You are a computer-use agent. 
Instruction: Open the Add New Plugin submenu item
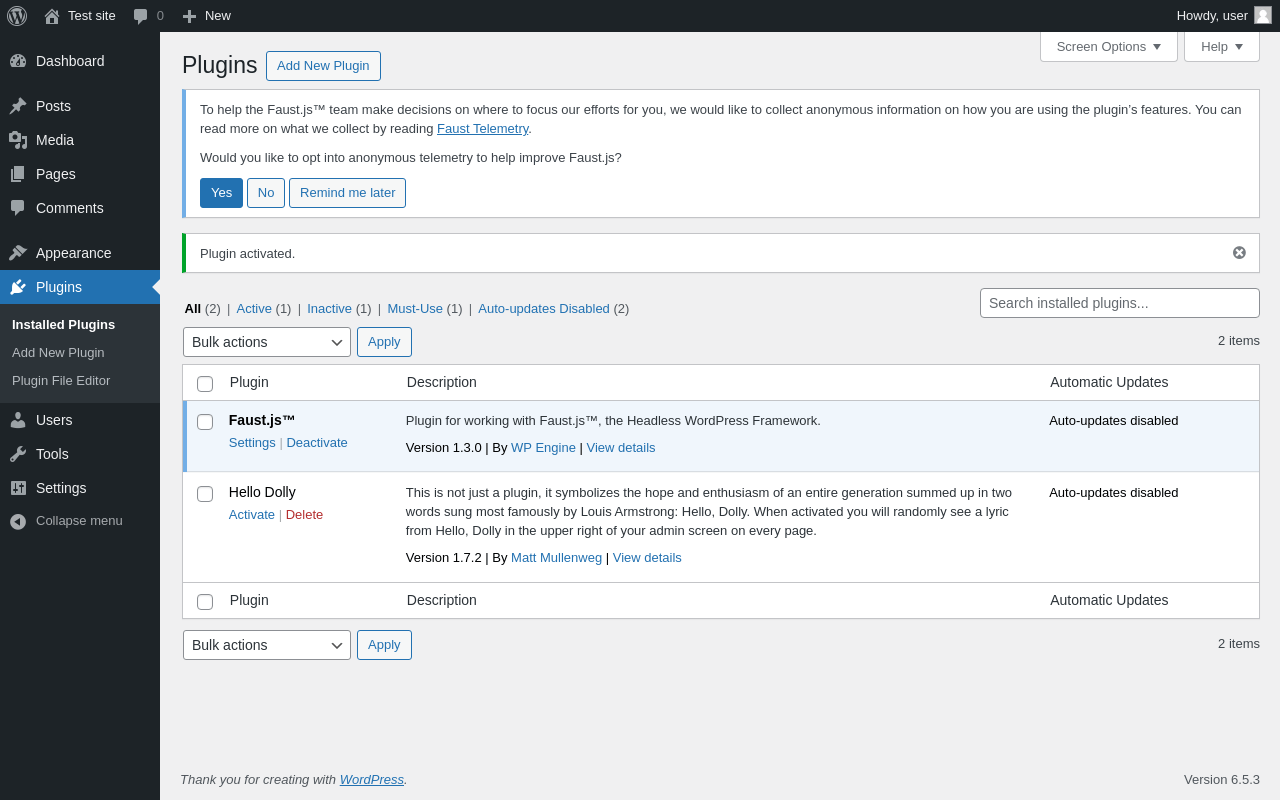58,353
